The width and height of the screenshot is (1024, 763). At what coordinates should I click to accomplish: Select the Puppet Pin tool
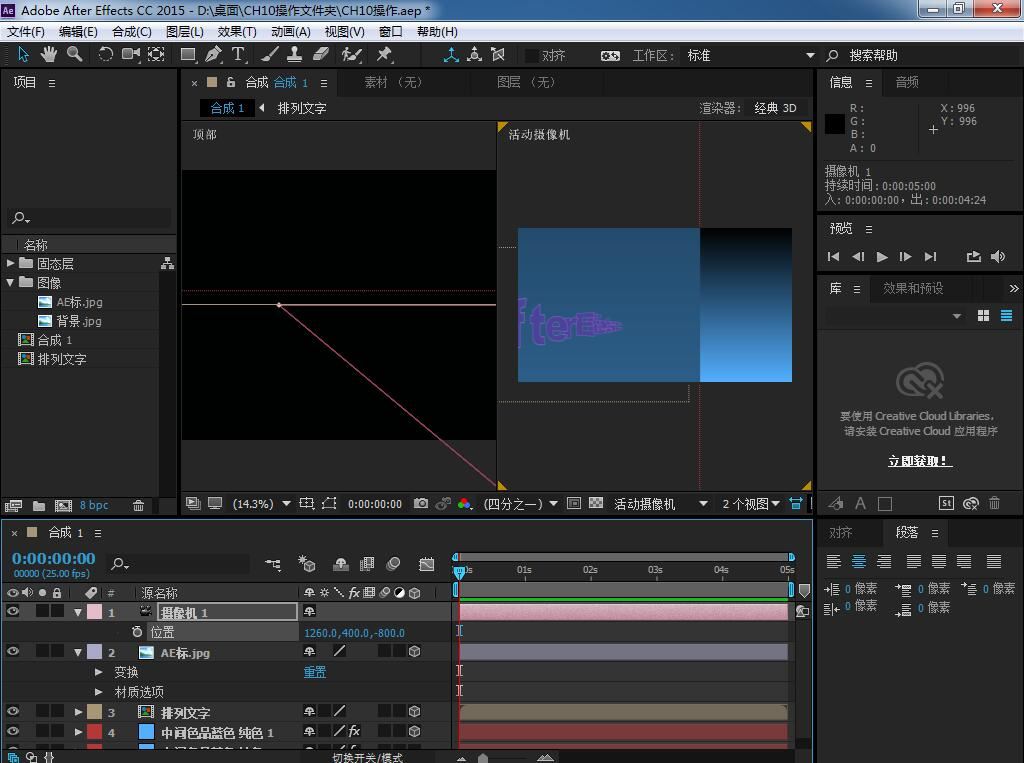point(384,54)
